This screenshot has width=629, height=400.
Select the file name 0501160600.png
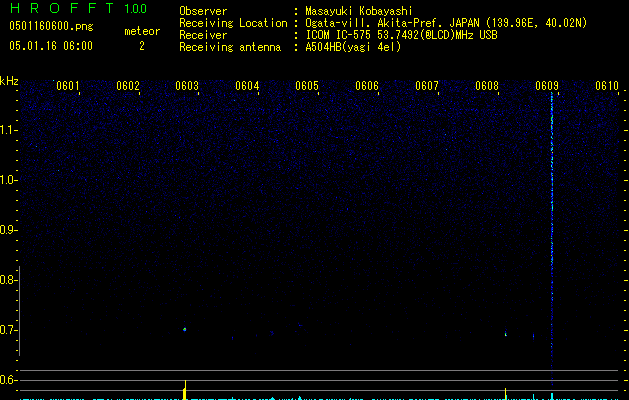(51, 26)
